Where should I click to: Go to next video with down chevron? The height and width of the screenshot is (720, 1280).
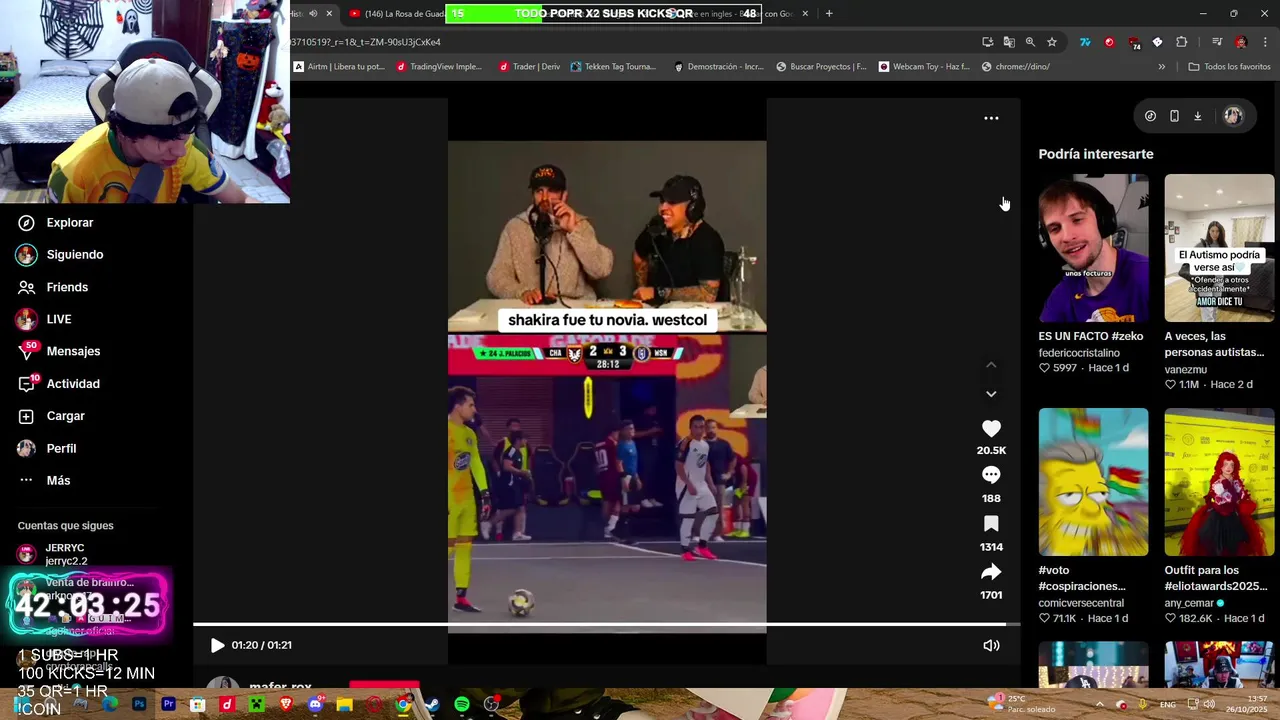[991, 394]
